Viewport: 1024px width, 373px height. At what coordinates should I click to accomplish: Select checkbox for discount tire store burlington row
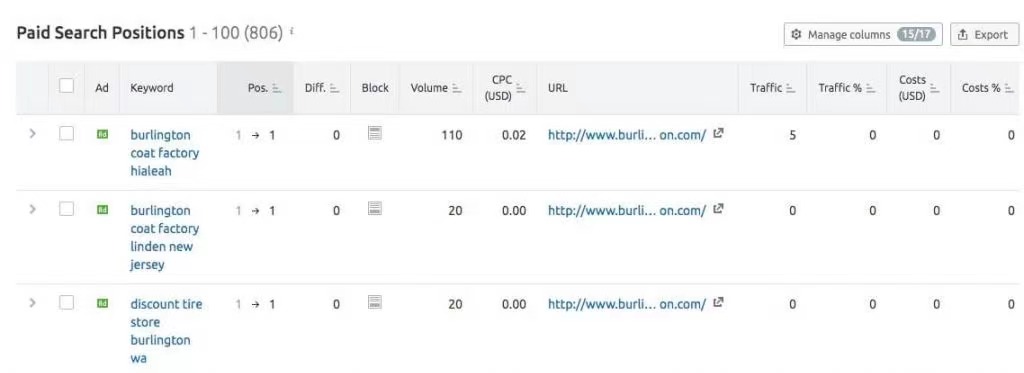(x=67, y=302)
